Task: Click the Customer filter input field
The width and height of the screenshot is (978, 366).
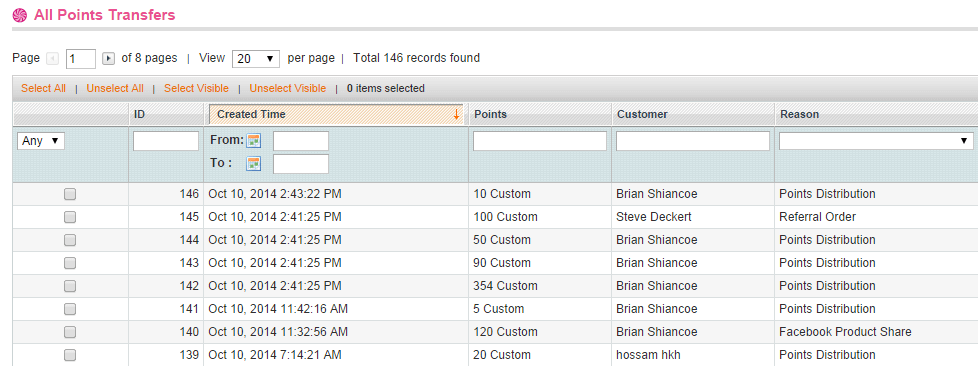Action: [x=693, y=141]
